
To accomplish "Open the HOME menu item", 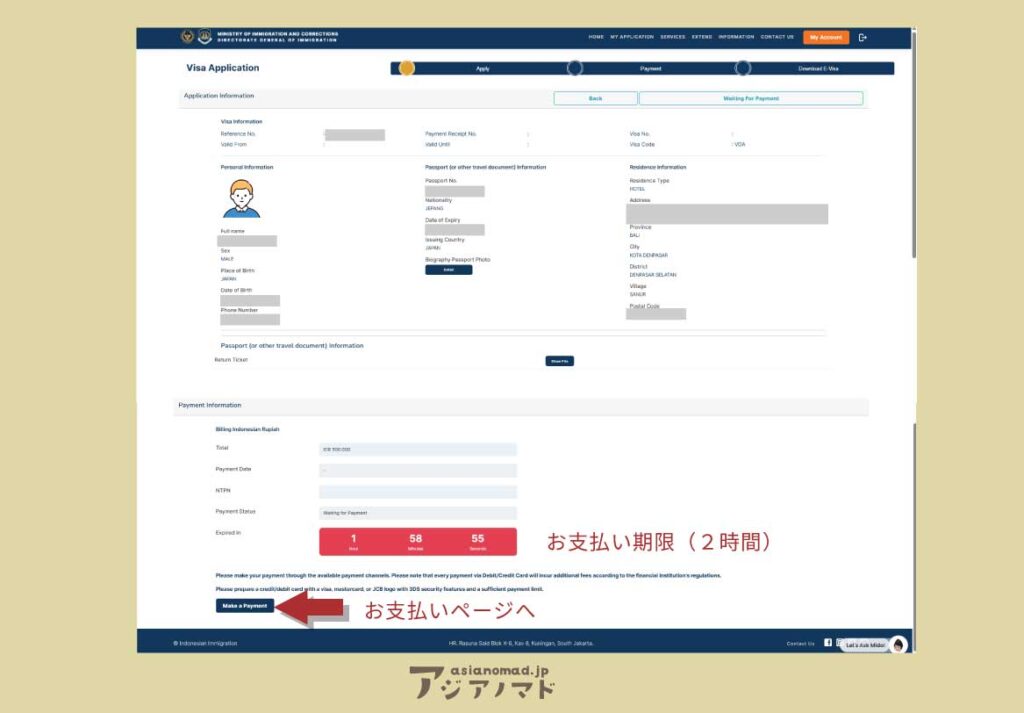I will 596,37.
